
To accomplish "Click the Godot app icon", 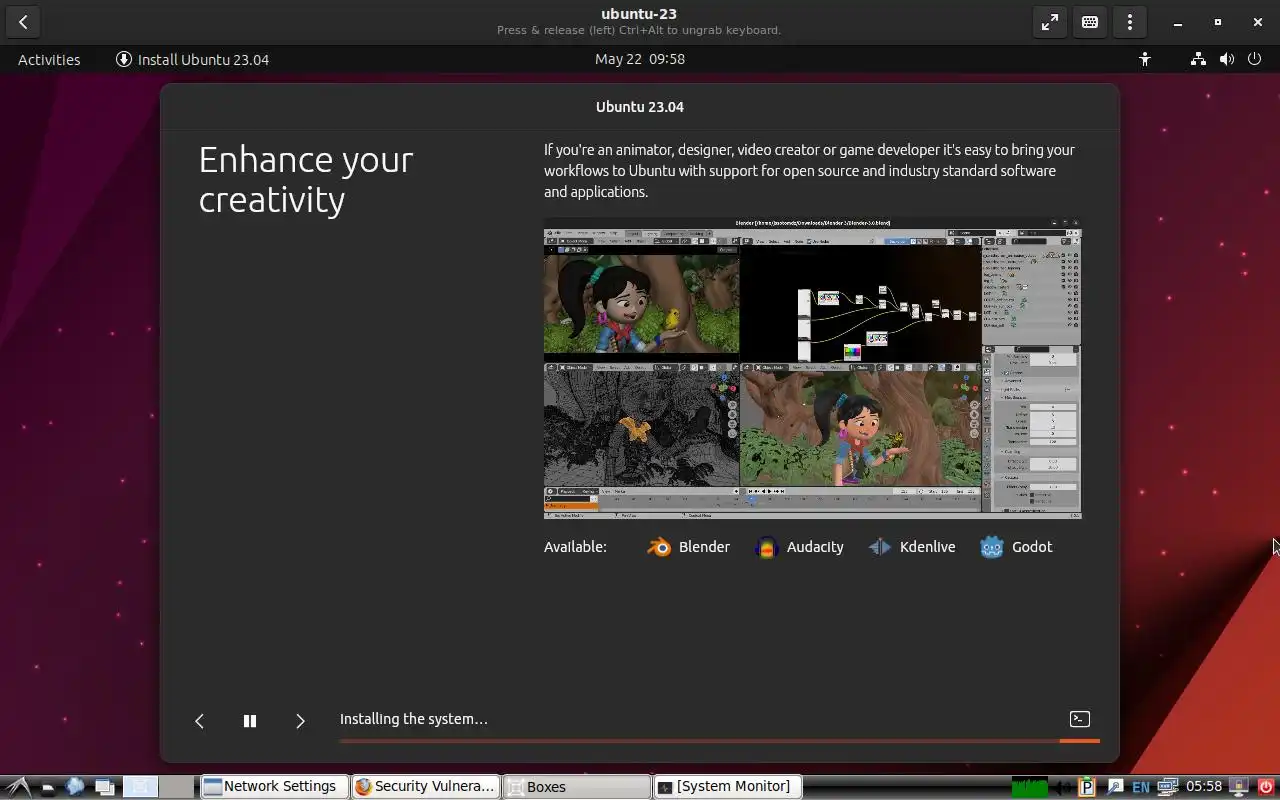I will 992,547.
